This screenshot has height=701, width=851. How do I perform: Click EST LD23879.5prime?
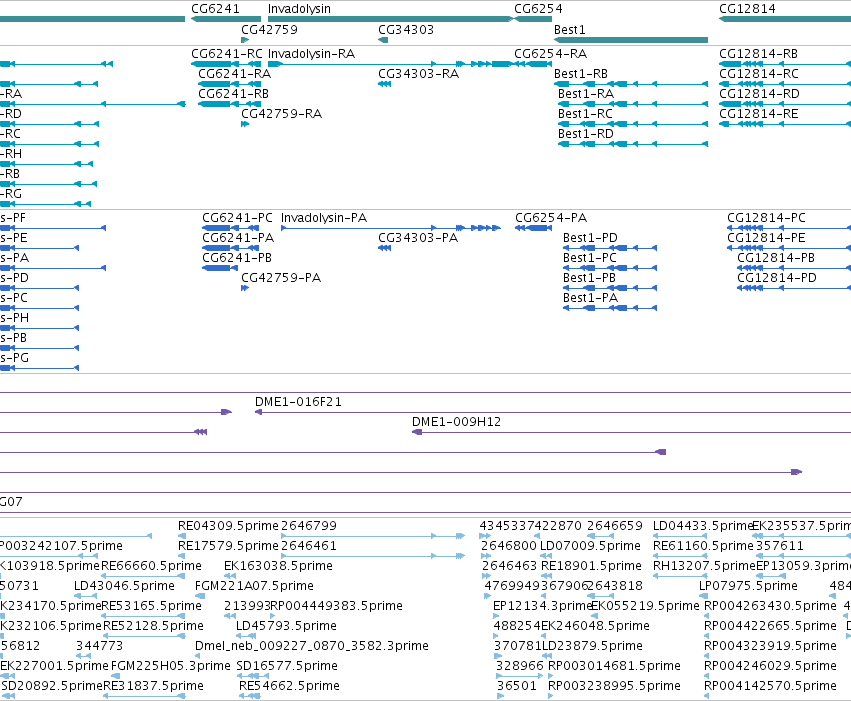(x=592, y=646)
